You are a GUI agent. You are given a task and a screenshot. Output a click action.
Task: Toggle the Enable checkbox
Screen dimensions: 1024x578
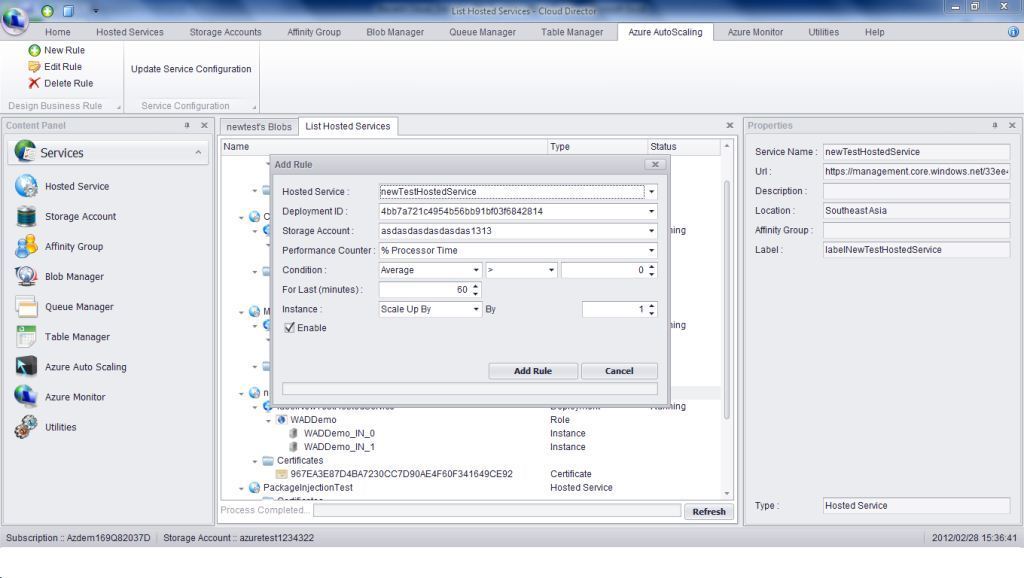pos(289,328)
